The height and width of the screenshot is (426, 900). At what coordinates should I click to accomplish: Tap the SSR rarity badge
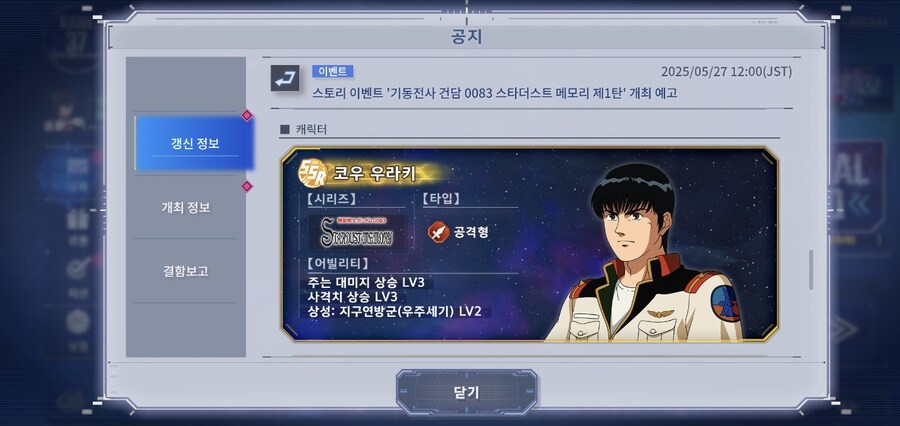[313, 172]
